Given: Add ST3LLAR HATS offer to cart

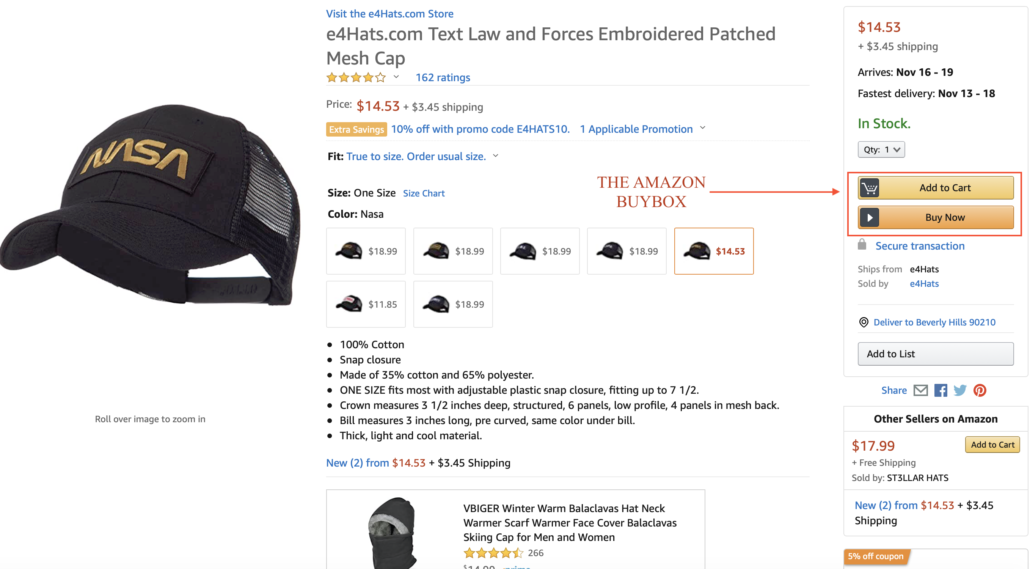Looking at the screenshot, I should pyautogui.click(x=992, y=445).
